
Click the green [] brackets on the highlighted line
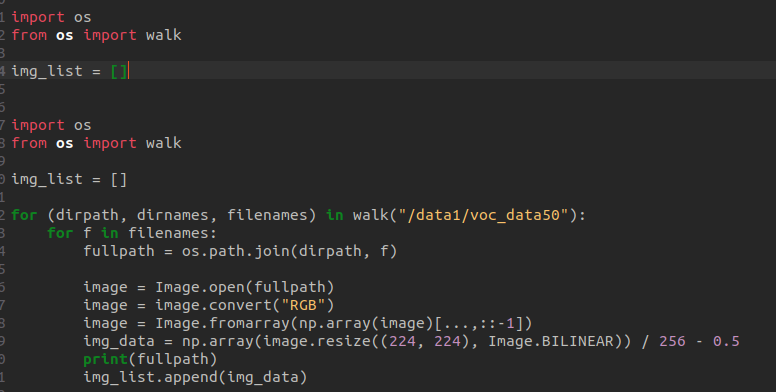[119, 71]
